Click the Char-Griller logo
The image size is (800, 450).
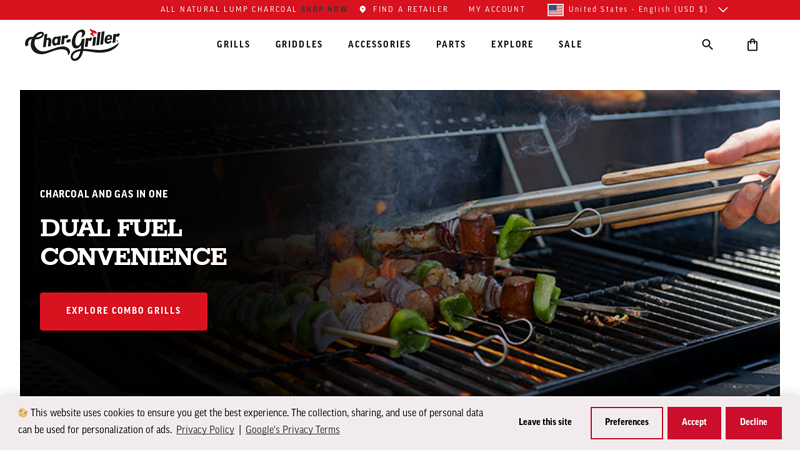[72, 44]
